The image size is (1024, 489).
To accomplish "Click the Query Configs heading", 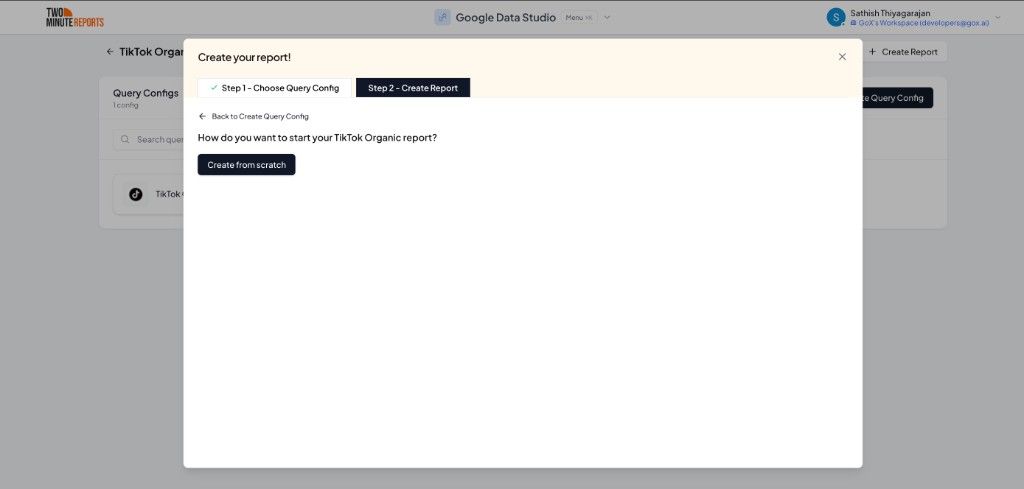I will 146,93.
